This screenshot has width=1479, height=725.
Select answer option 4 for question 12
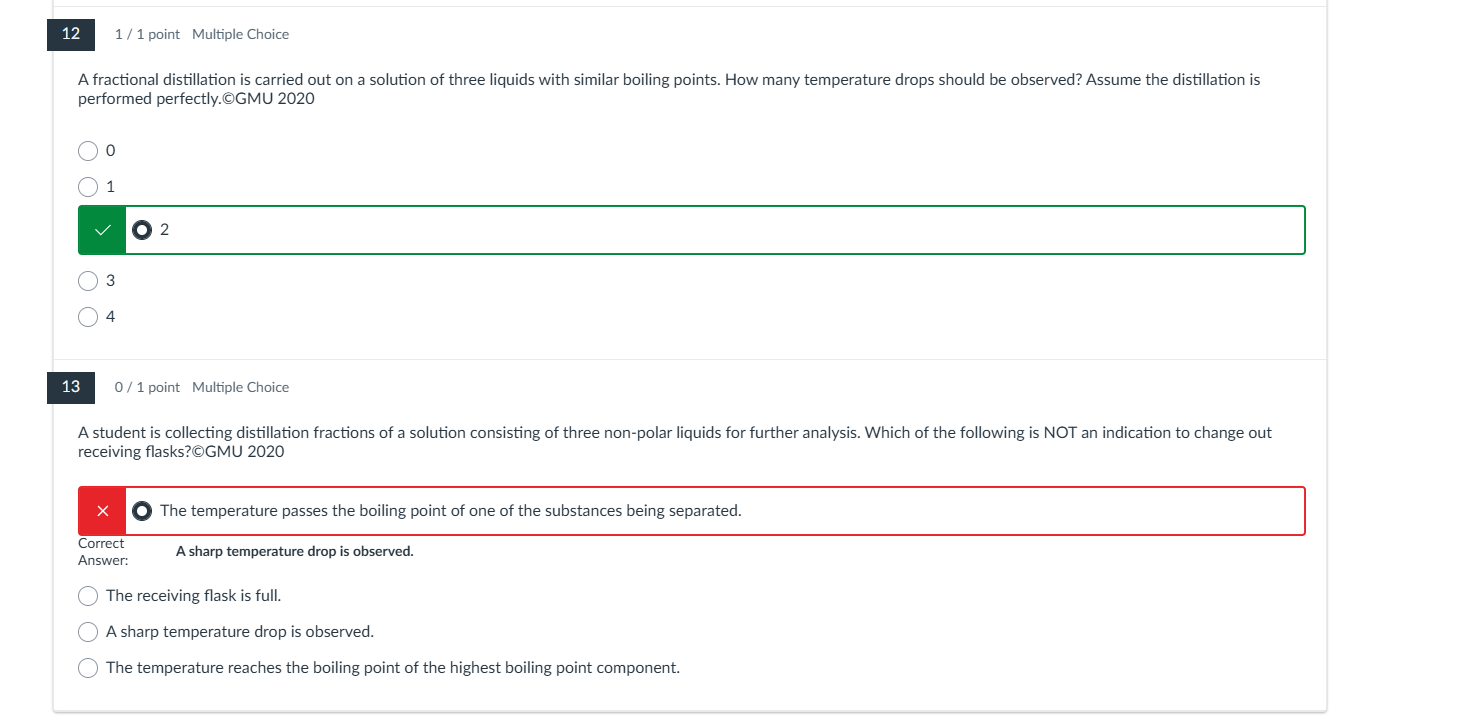click(x=89, y=317)
